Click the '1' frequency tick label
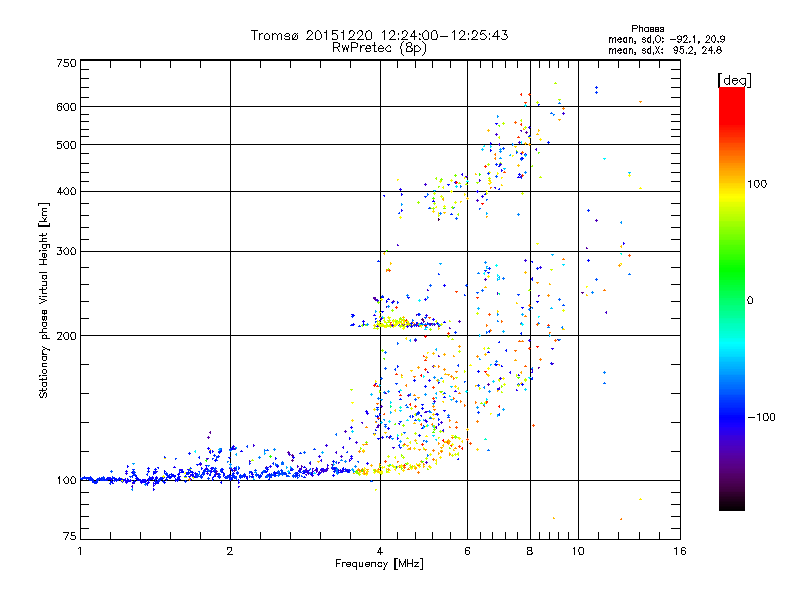 point(80,551)
